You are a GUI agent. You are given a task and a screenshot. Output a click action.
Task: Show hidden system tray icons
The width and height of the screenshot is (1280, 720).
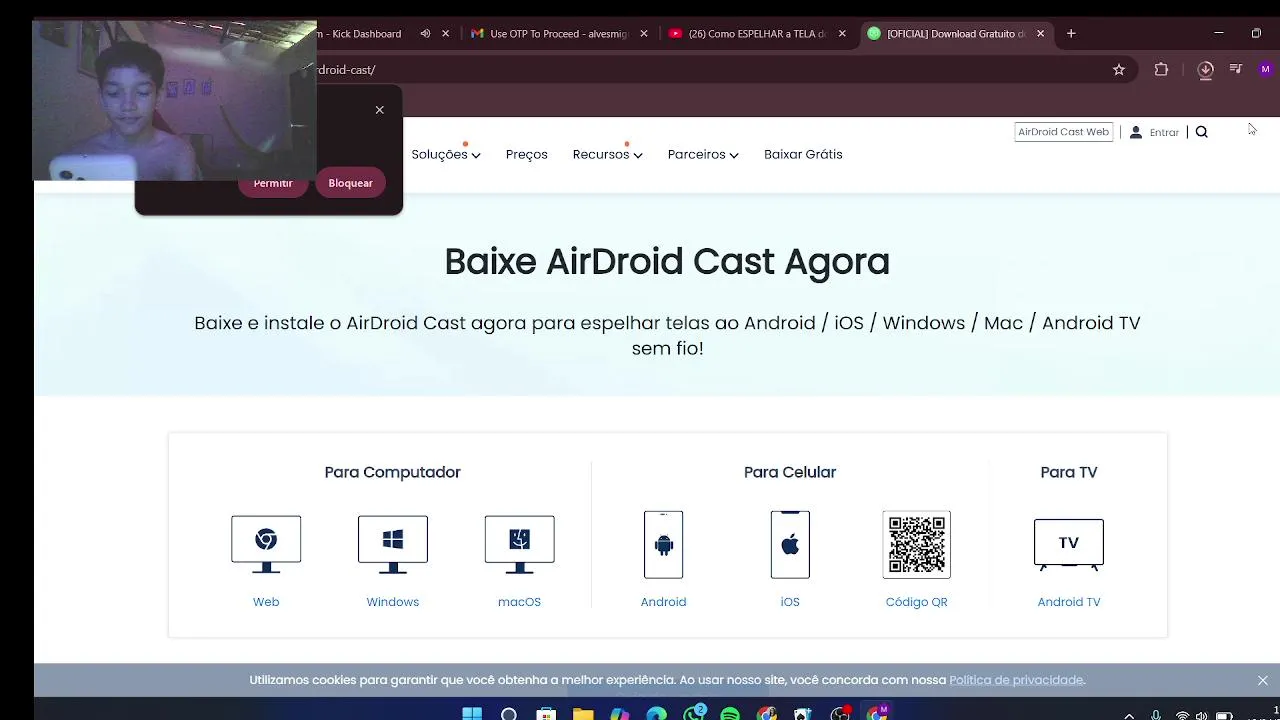click(x=1130, y=715)
